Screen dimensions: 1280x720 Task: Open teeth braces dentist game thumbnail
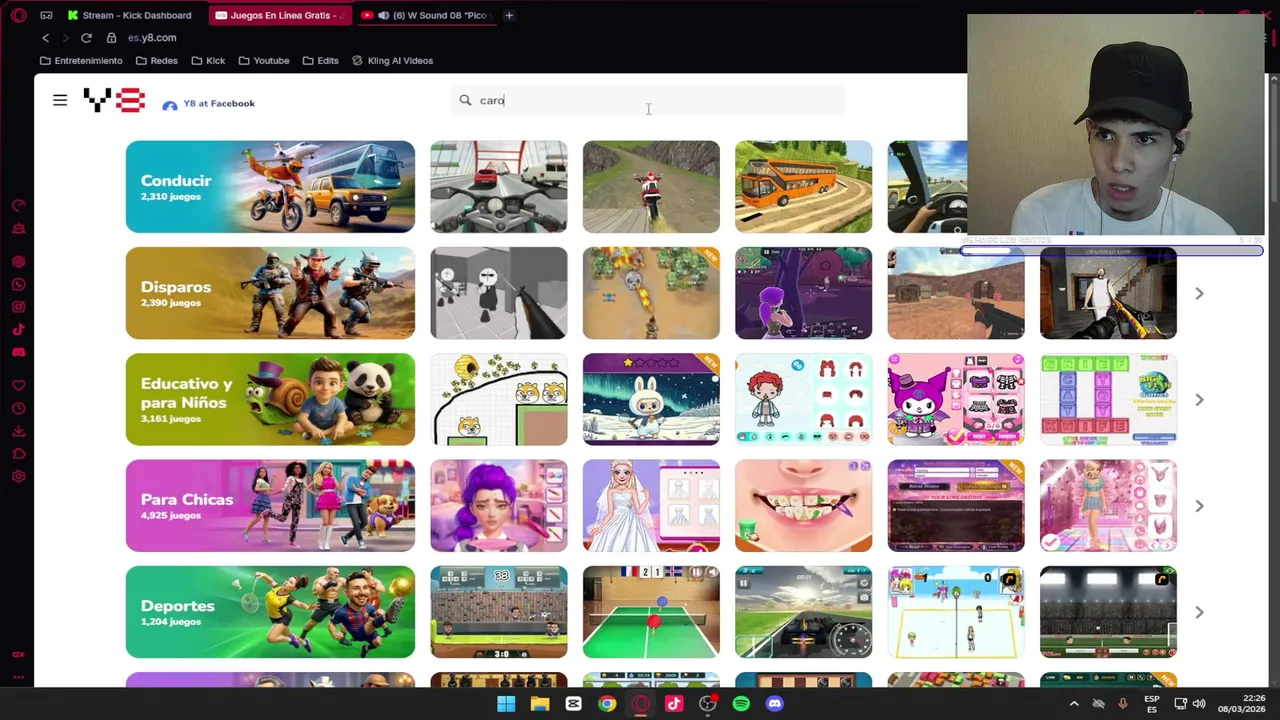[x=803, y=506]
